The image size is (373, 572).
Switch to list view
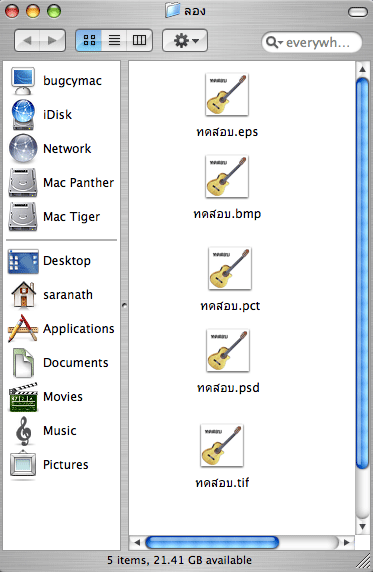(114, 40)
